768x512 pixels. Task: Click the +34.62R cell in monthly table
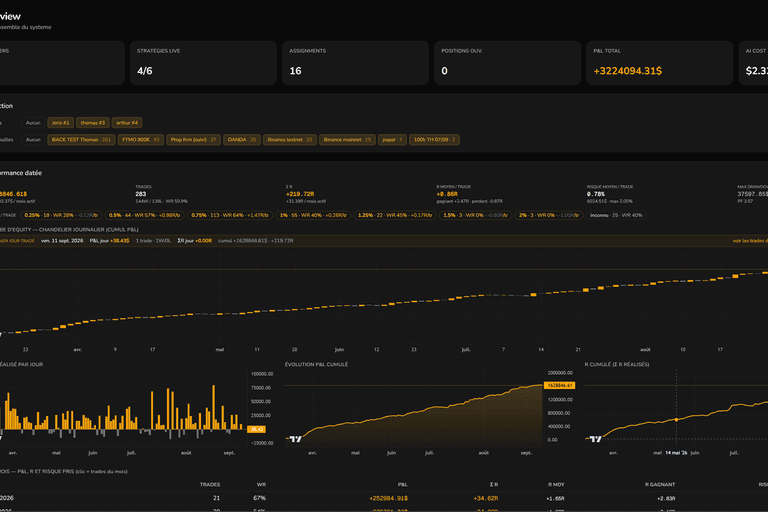(486, 498)
